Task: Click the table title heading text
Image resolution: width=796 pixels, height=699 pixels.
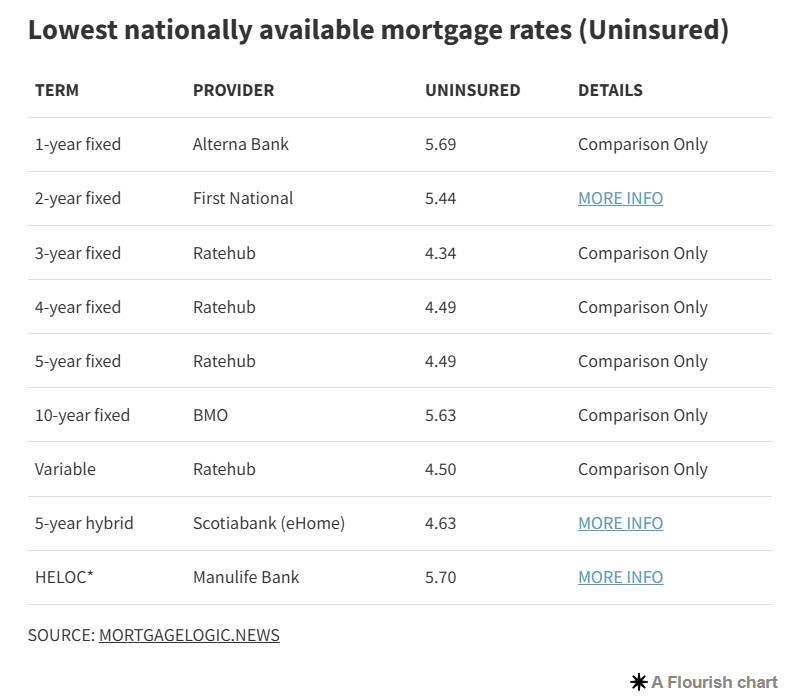Action: (379, 29)
